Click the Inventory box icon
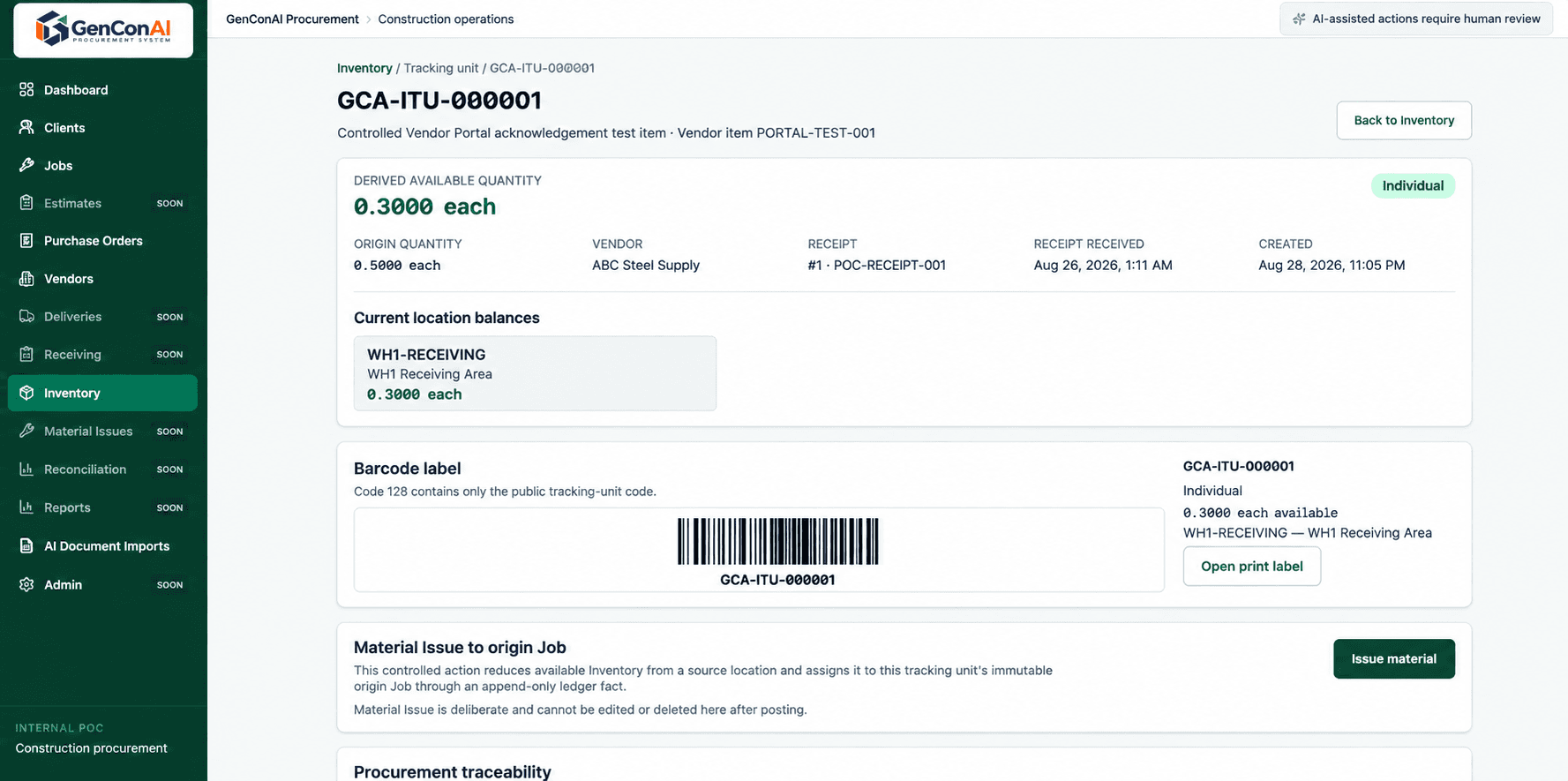The image size is (1568, 781). click(26, 393)
